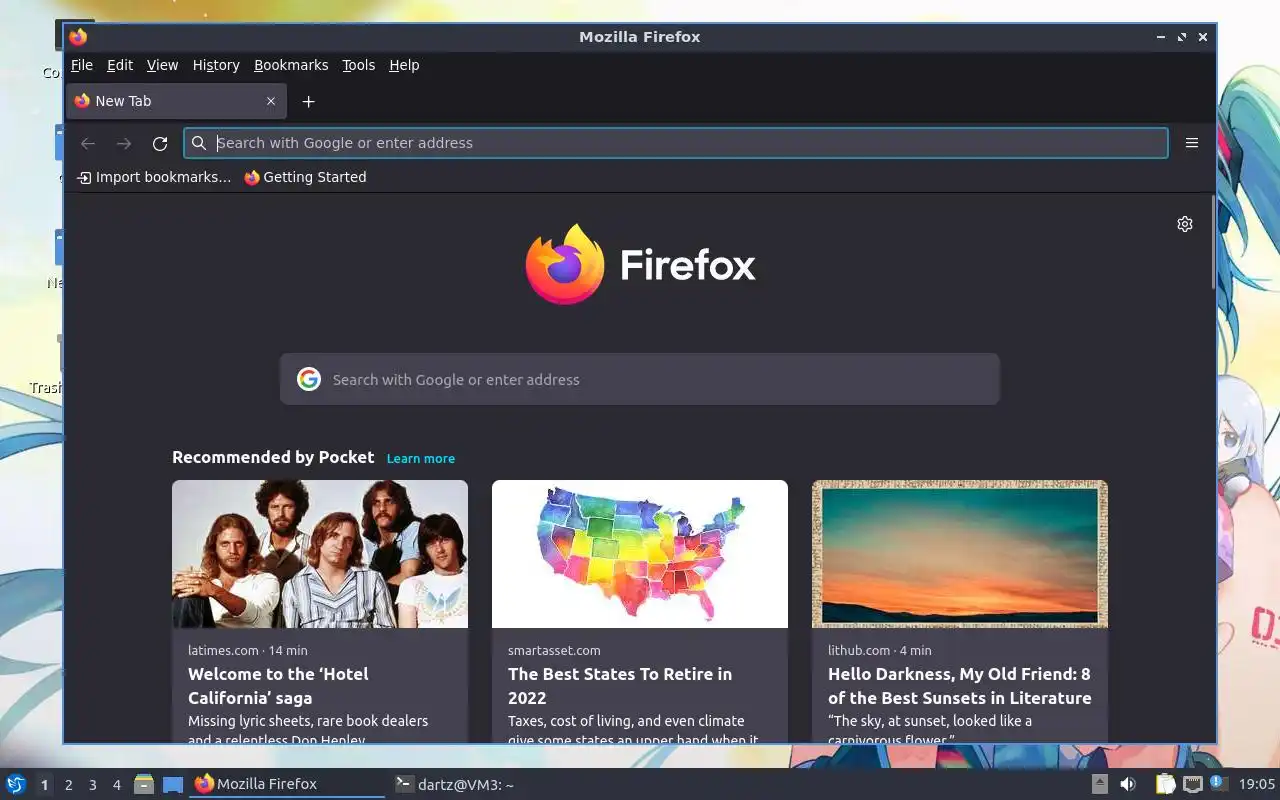Click the 19:05 clock on taskbar
The image size is (1280, 800).
click(1257, 785)
